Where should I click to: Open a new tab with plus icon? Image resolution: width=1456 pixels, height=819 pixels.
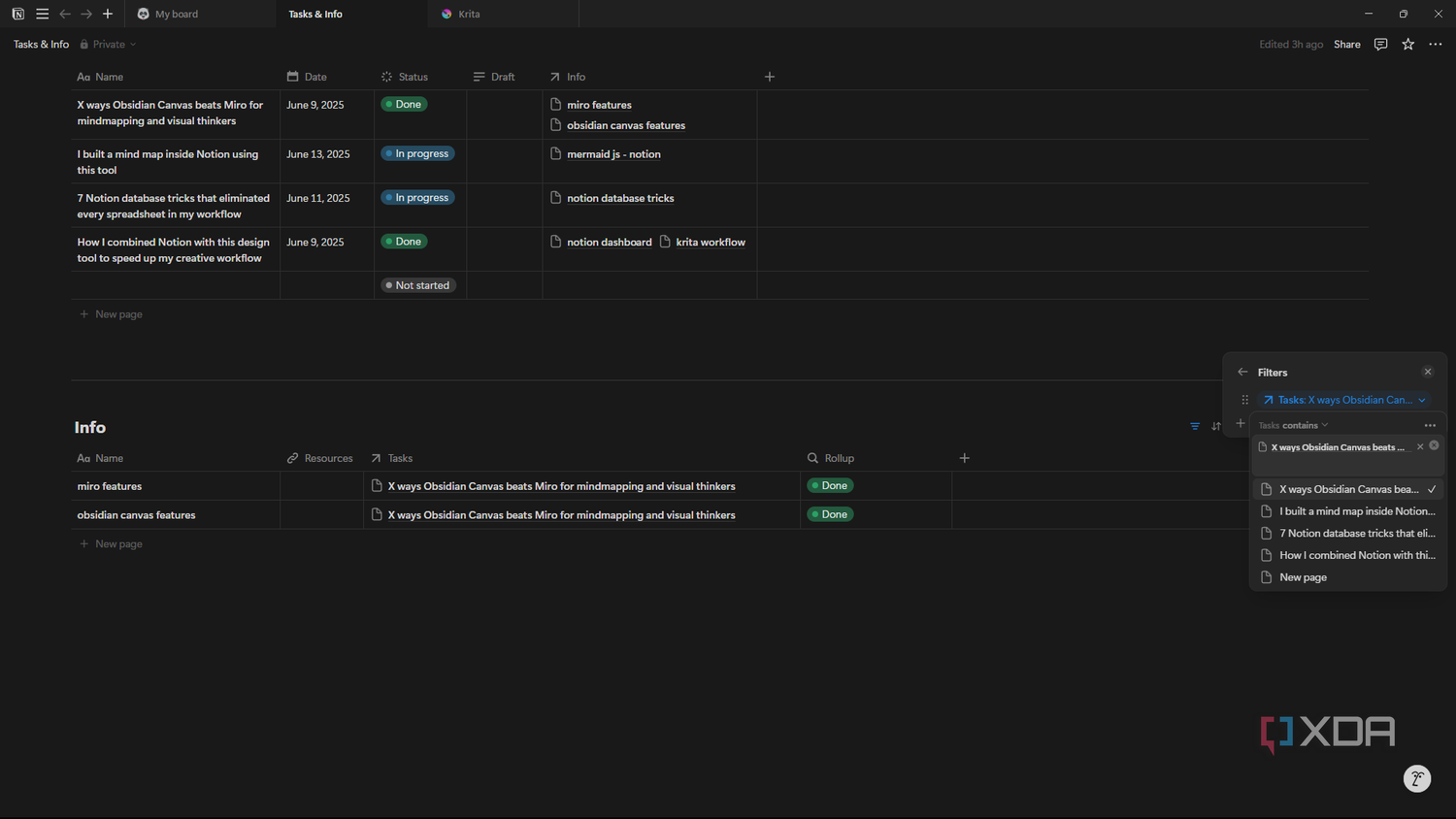[108, 14]
